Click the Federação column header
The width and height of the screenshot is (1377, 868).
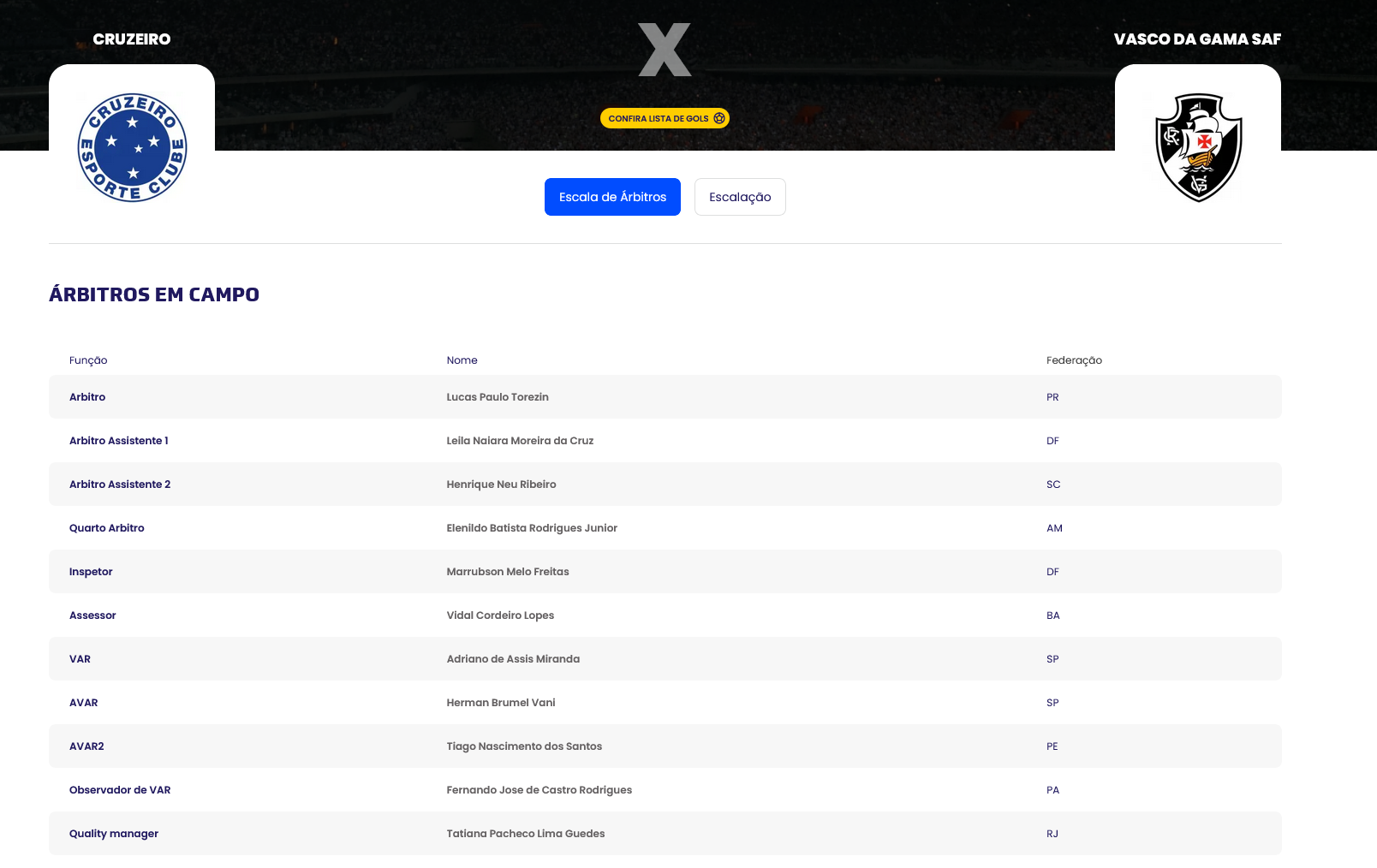click(1074, 360)
